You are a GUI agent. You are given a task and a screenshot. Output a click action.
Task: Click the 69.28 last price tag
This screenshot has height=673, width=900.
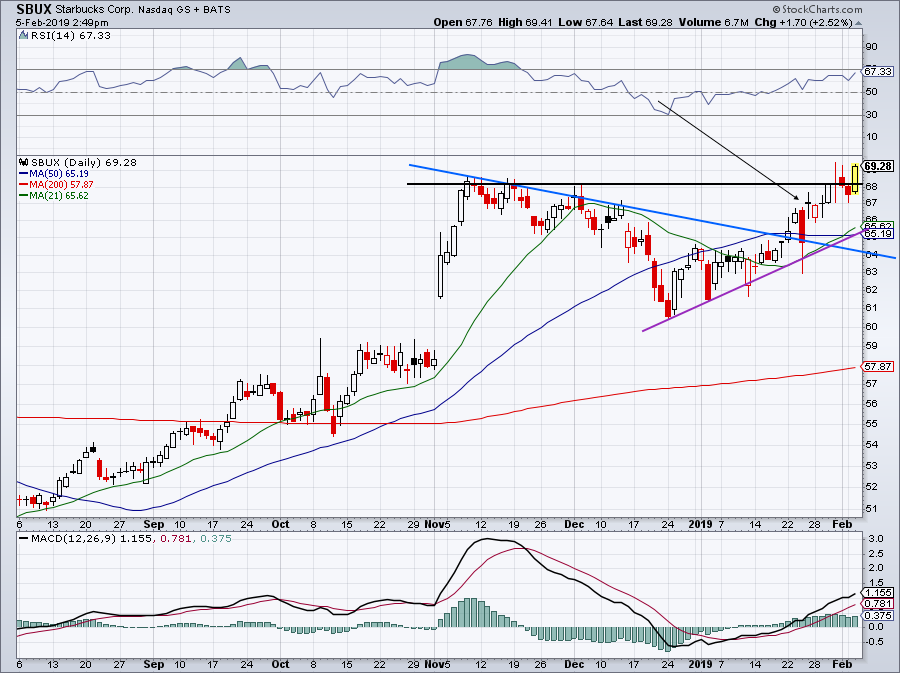click(878, 166)
